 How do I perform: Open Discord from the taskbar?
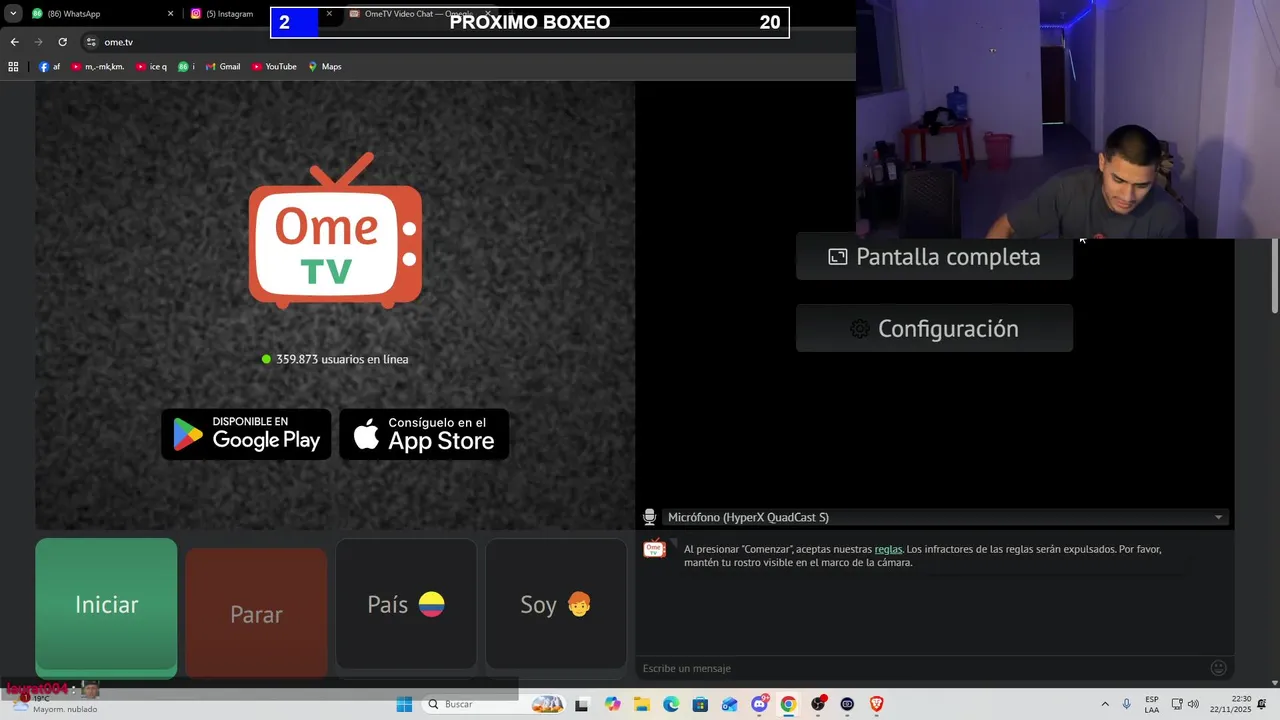[760, 704]
